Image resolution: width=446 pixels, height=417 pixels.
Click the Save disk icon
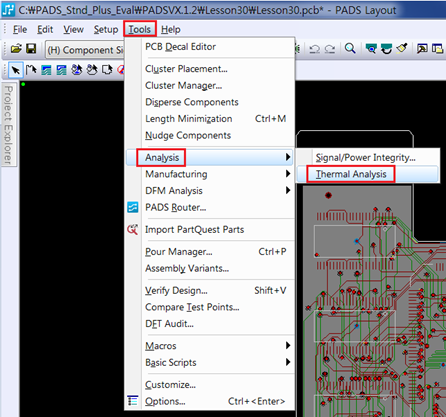(31, 49)
